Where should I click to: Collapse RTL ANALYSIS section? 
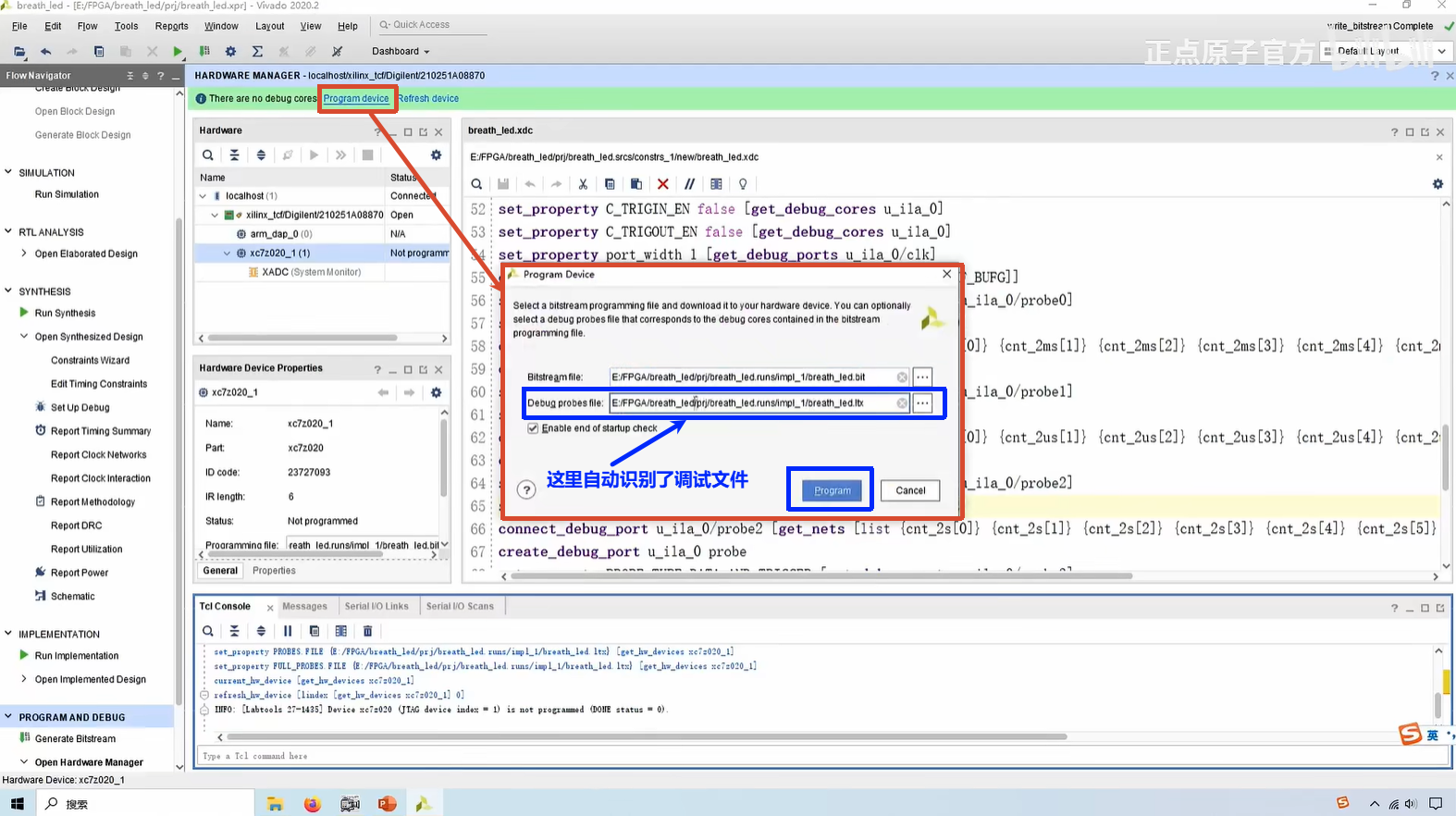(8, 231)
